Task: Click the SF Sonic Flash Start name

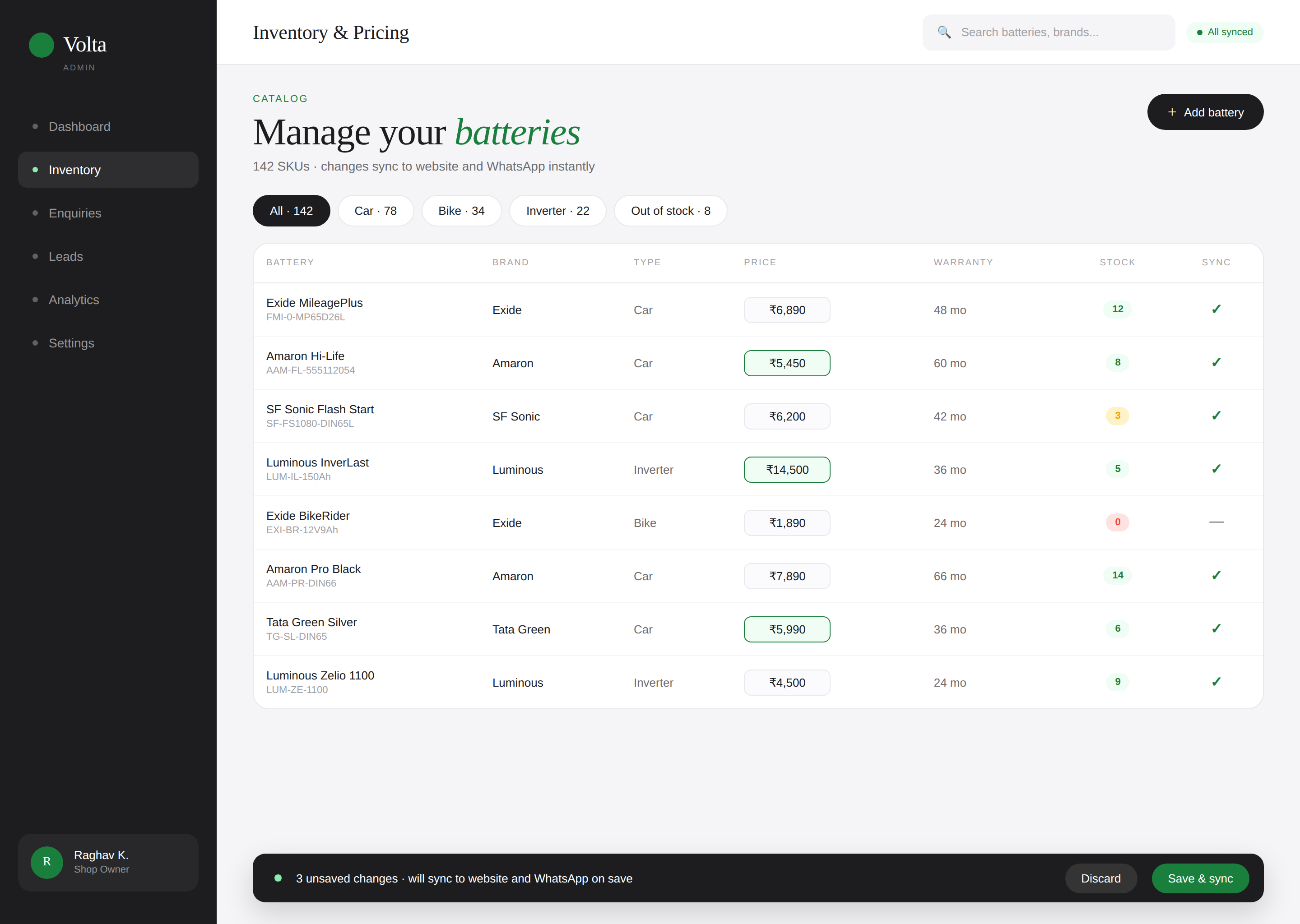Action: tap(320, 409)
